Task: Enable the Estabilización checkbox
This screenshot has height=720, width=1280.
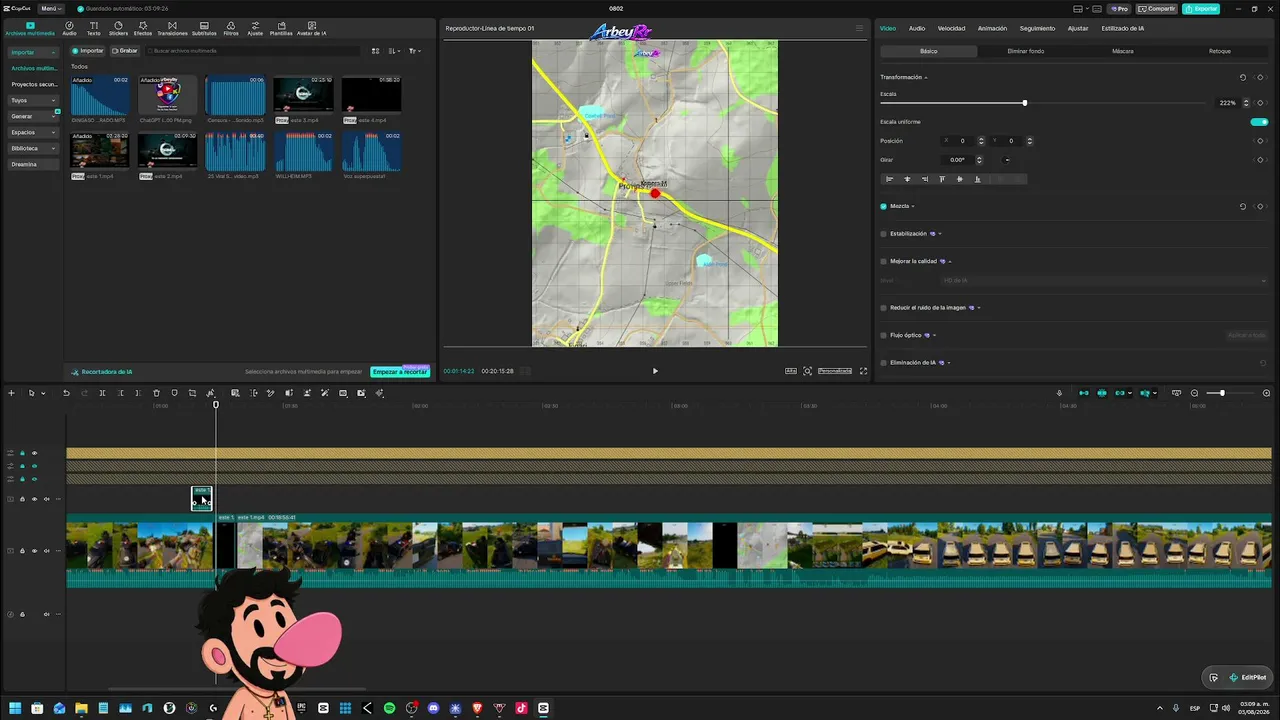Action: 883,234
